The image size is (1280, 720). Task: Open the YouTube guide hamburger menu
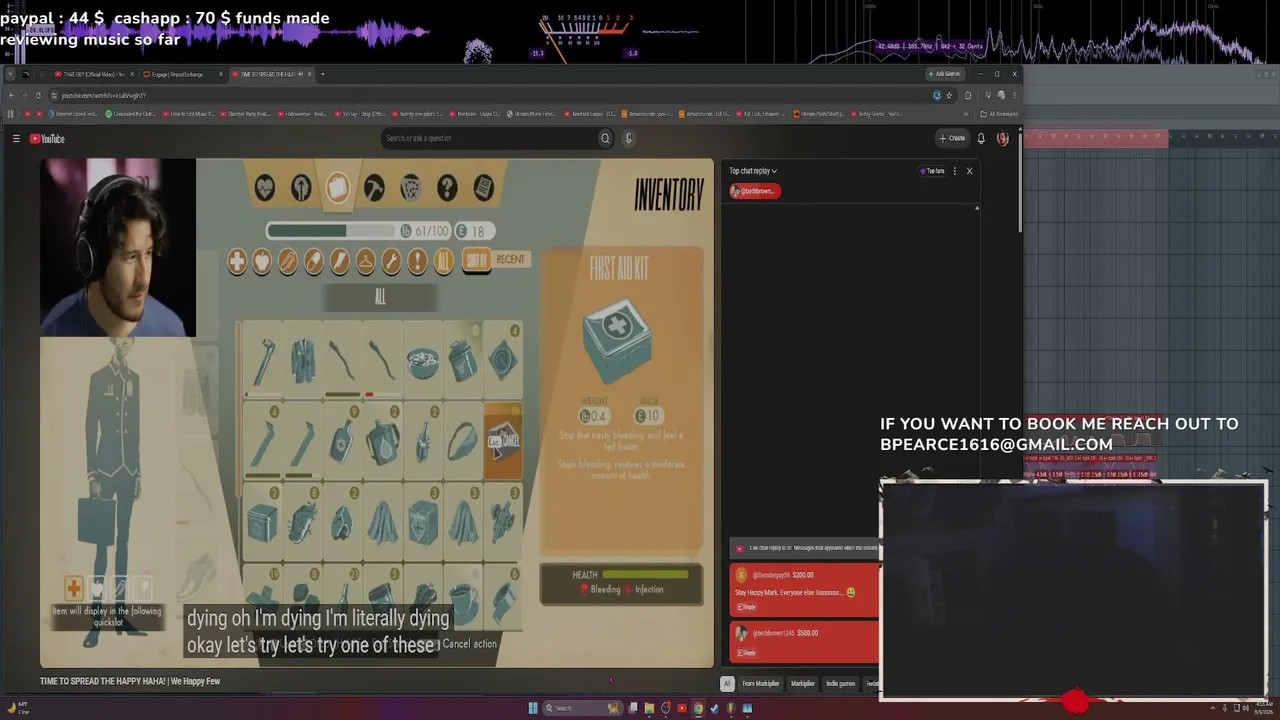click(x=16, y=139)
